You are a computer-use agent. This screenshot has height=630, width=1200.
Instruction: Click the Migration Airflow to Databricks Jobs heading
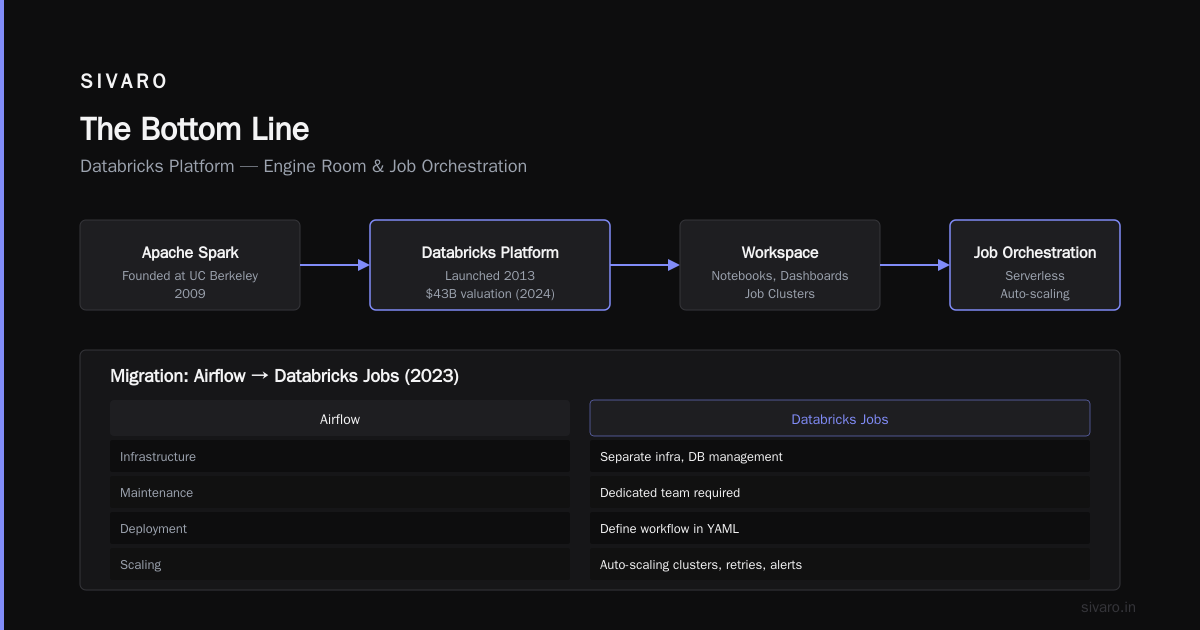point(284,376)
